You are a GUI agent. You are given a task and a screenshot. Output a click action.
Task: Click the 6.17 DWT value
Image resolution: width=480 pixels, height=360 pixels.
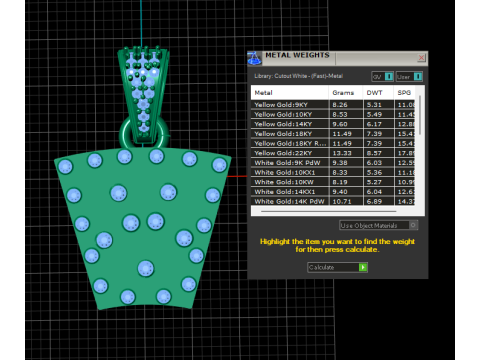point(374,124)
